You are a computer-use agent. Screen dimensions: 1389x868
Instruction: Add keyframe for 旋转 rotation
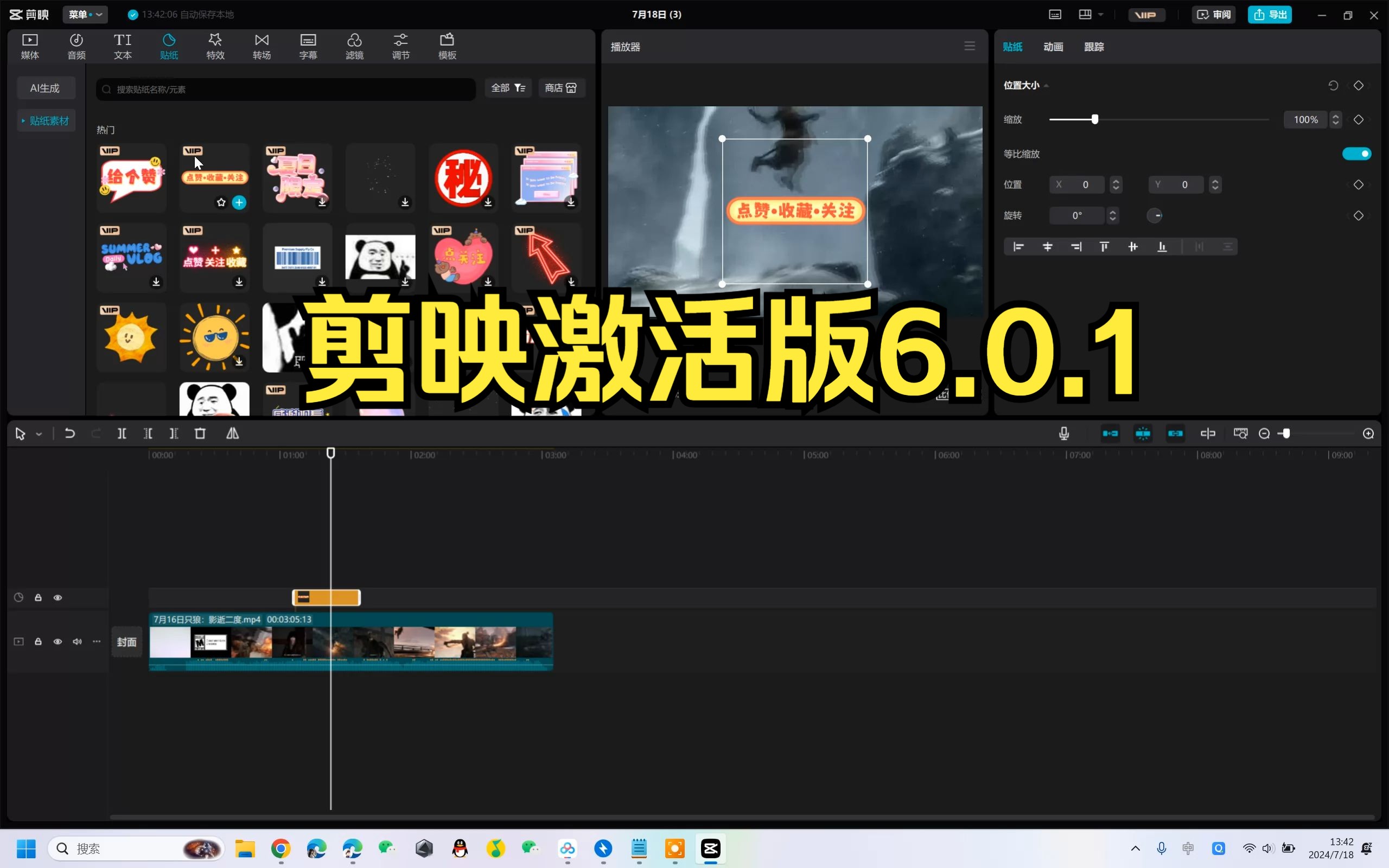pyautogui.click(x=1359, y=215)
